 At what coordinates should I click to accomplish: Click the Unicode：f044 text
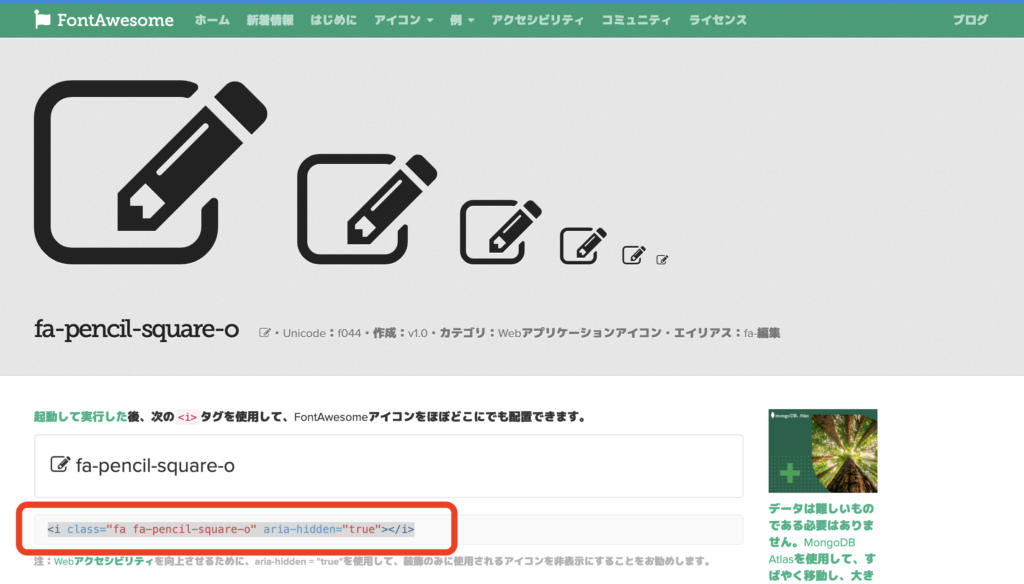tap(322, 333)
